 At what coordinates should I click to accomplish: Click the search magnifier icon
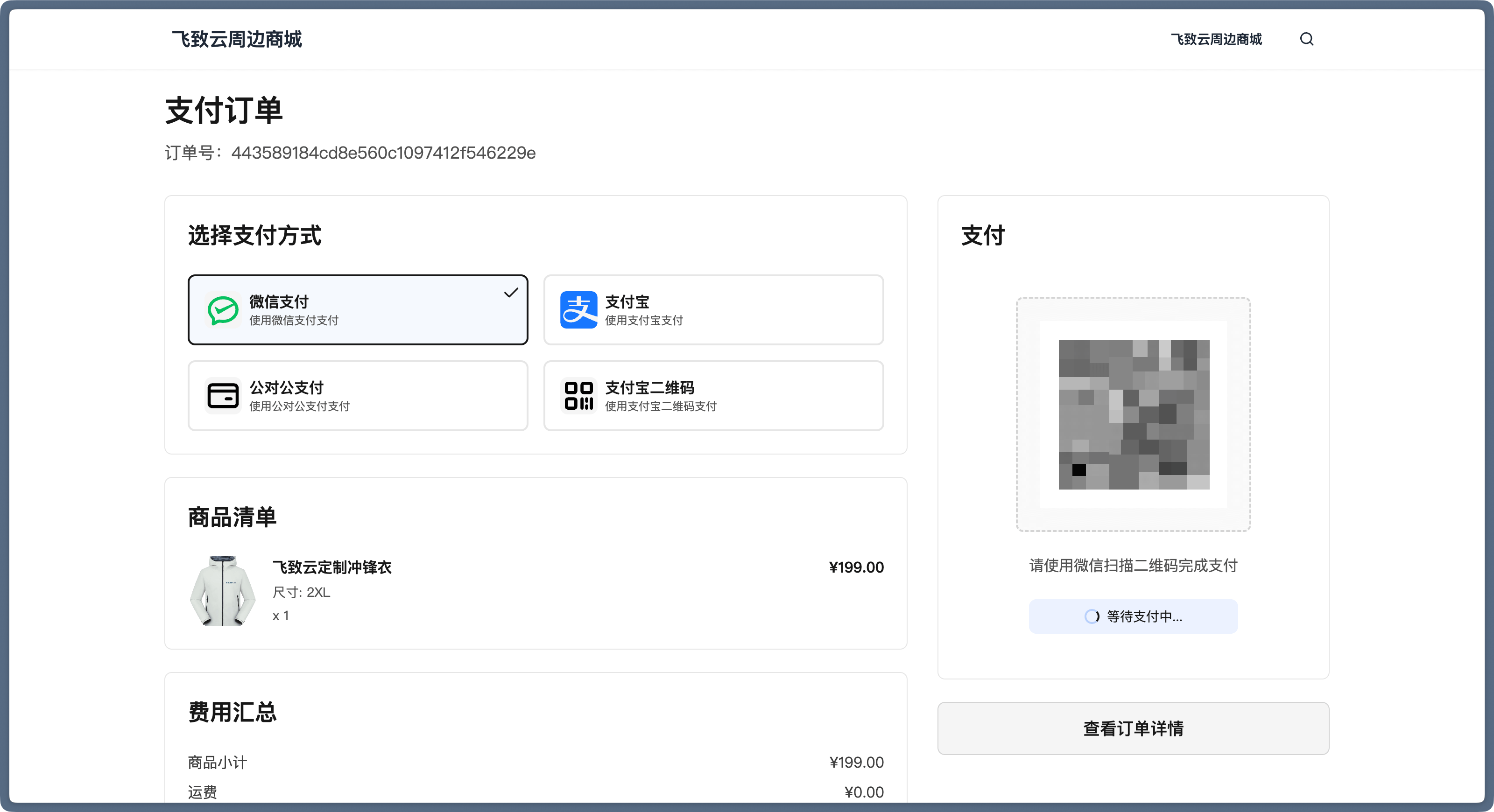click(1306, 39)
